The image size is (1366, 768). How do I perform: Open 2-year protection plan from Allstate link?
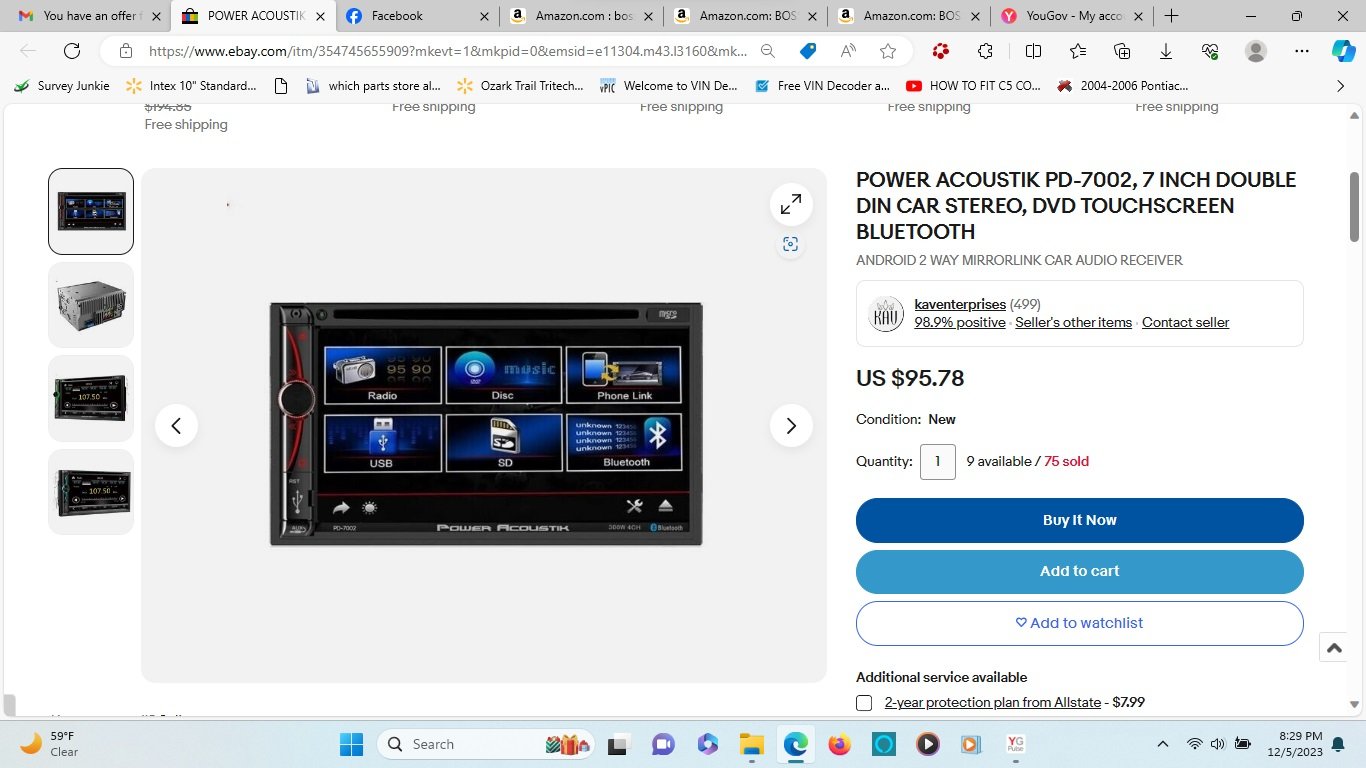[993, 702]
